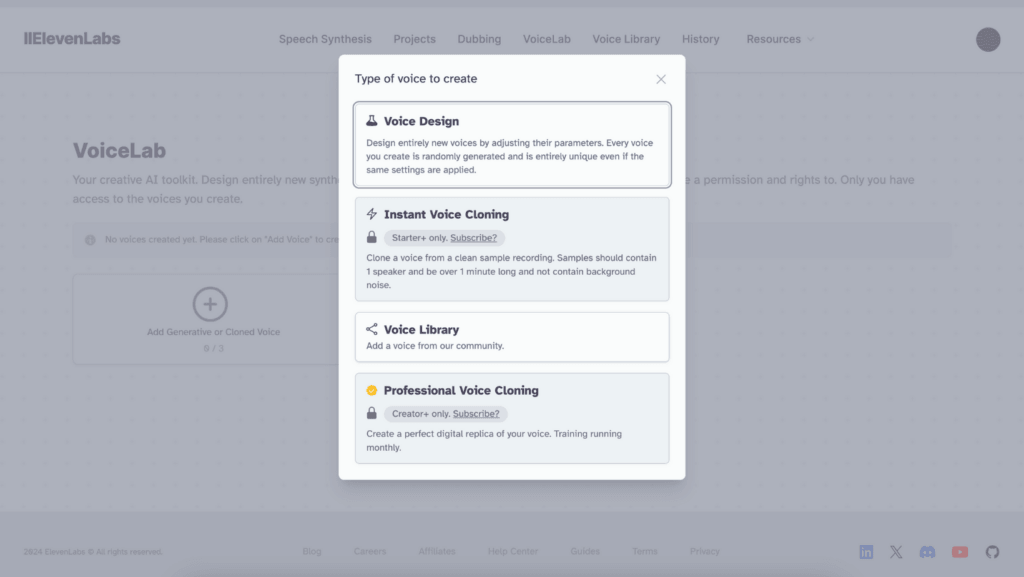
Task: Switch to the Dubbing section
Action: (479, 39)
